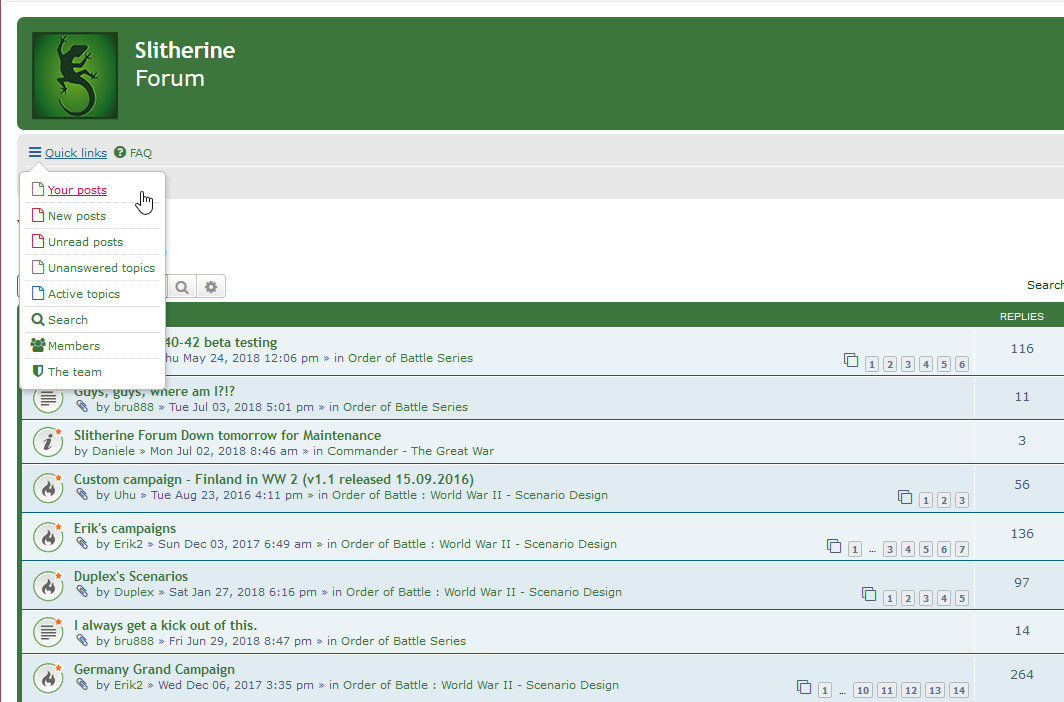The image size is (1064, 702).
Task: Click attachment paperclip on Duplex's Scenarios row
Action: click(x=82, y=591)
